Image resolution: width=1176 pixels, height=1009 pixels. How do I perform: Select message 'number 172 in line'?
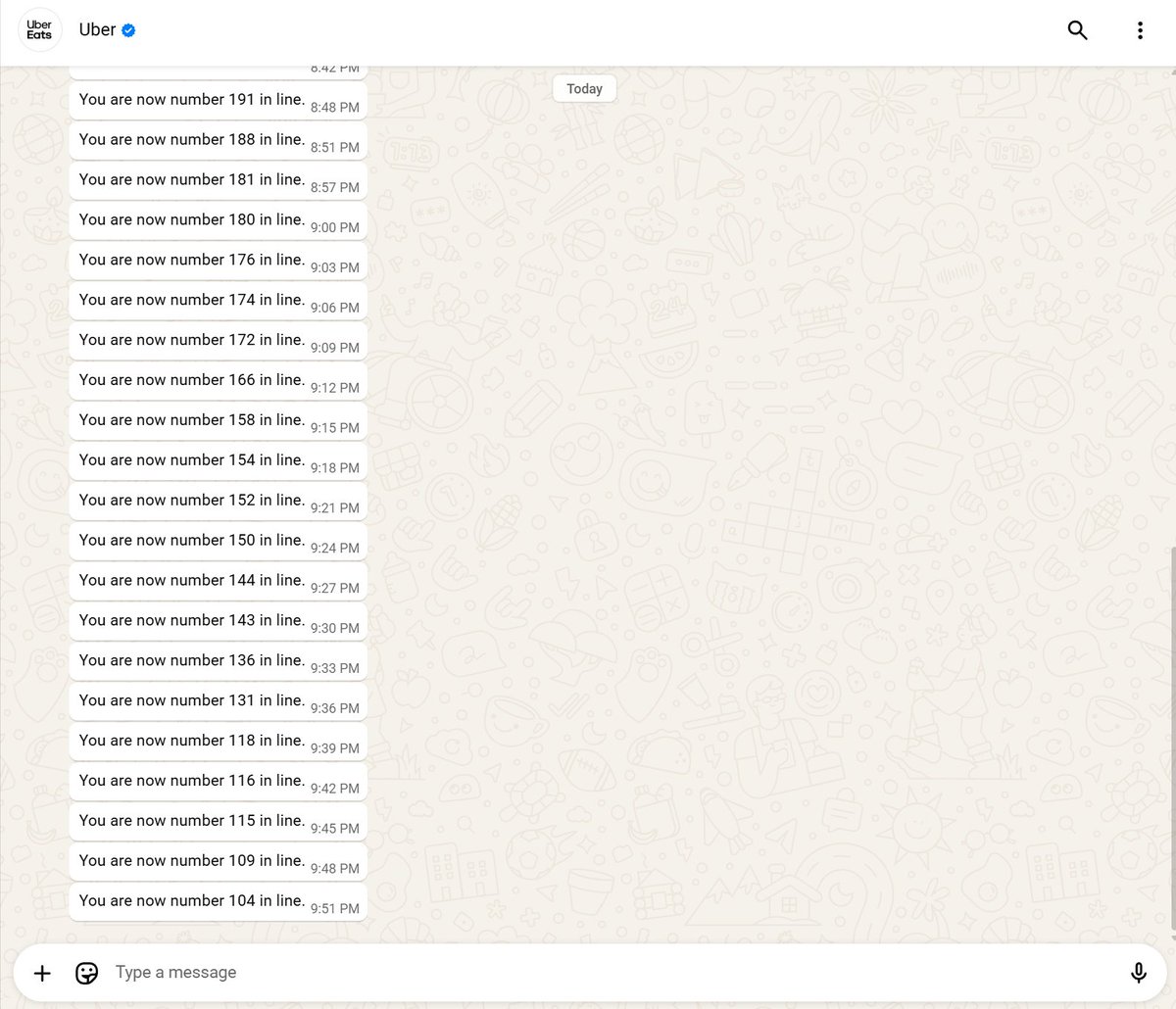218,343
